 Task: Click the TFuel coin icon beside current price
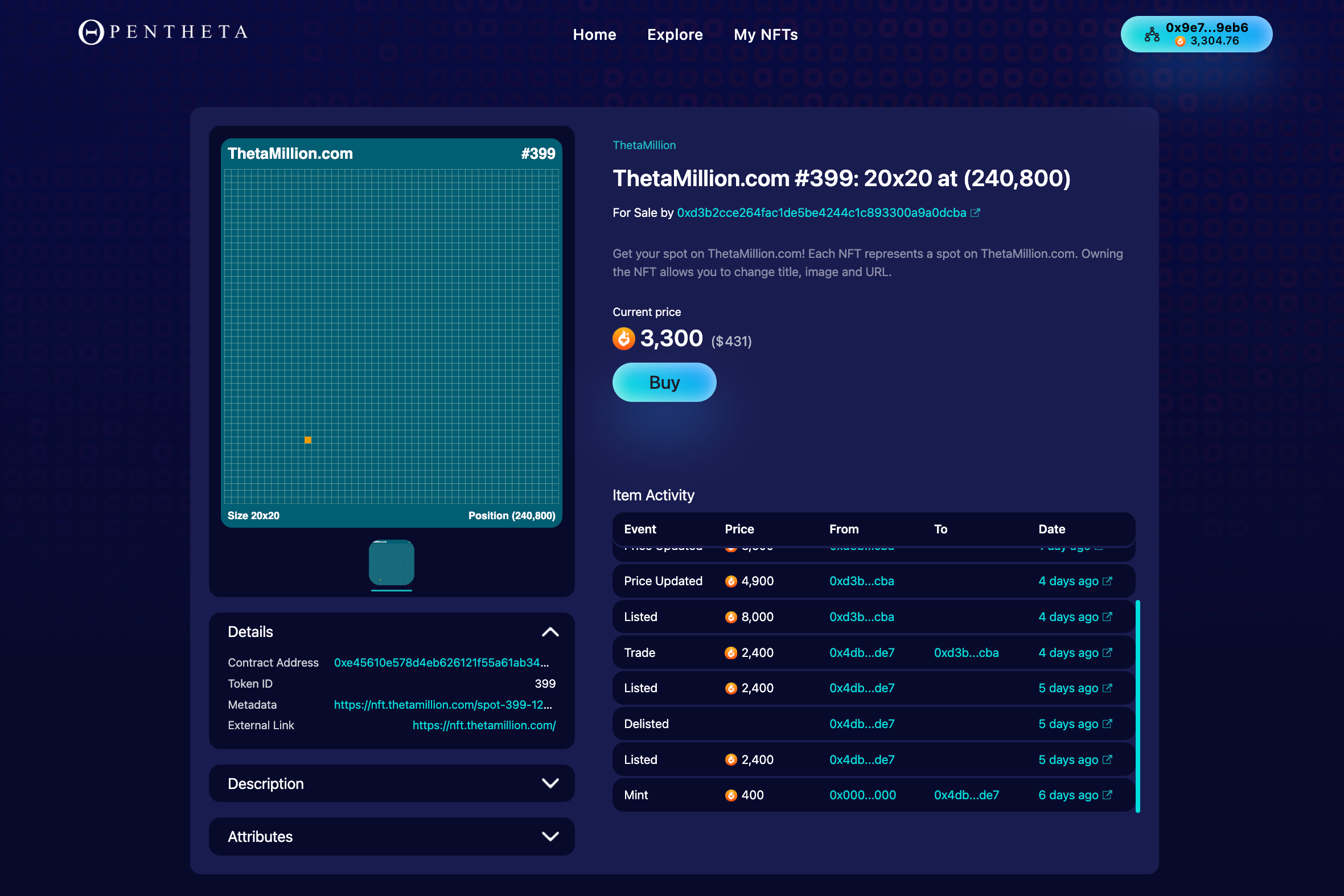[x=623, y=339]
